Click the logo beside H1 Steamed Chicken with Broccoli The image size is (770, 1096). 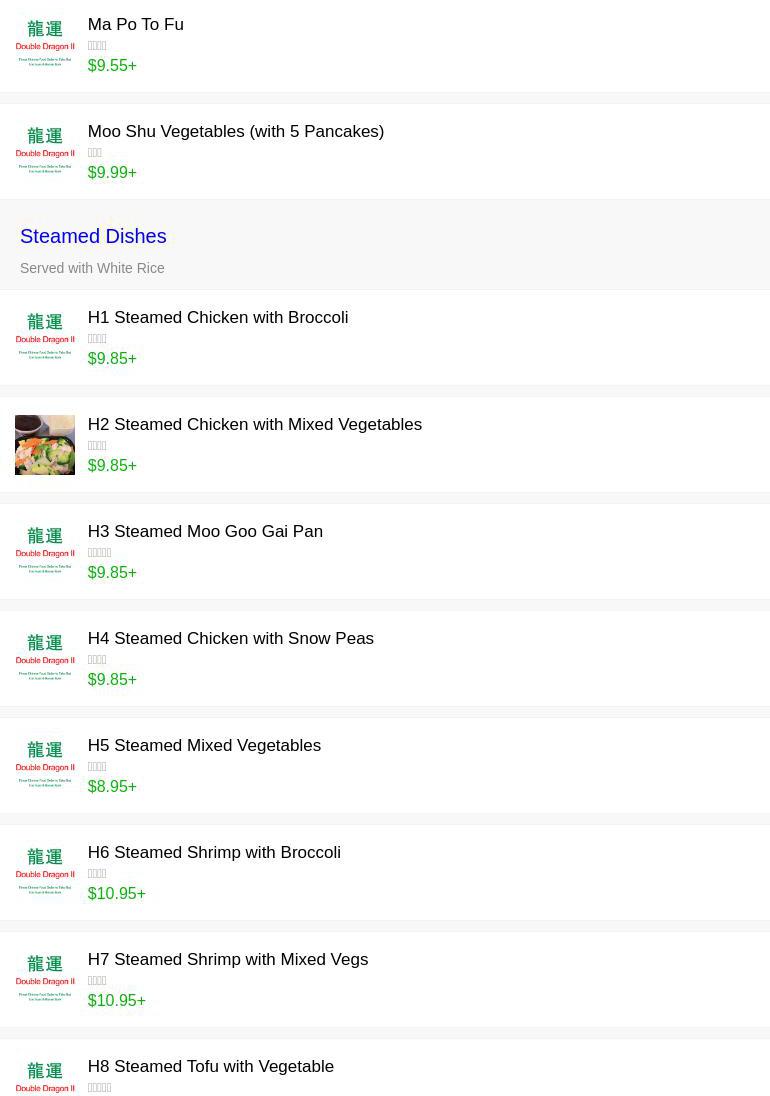tap(45, 337)
